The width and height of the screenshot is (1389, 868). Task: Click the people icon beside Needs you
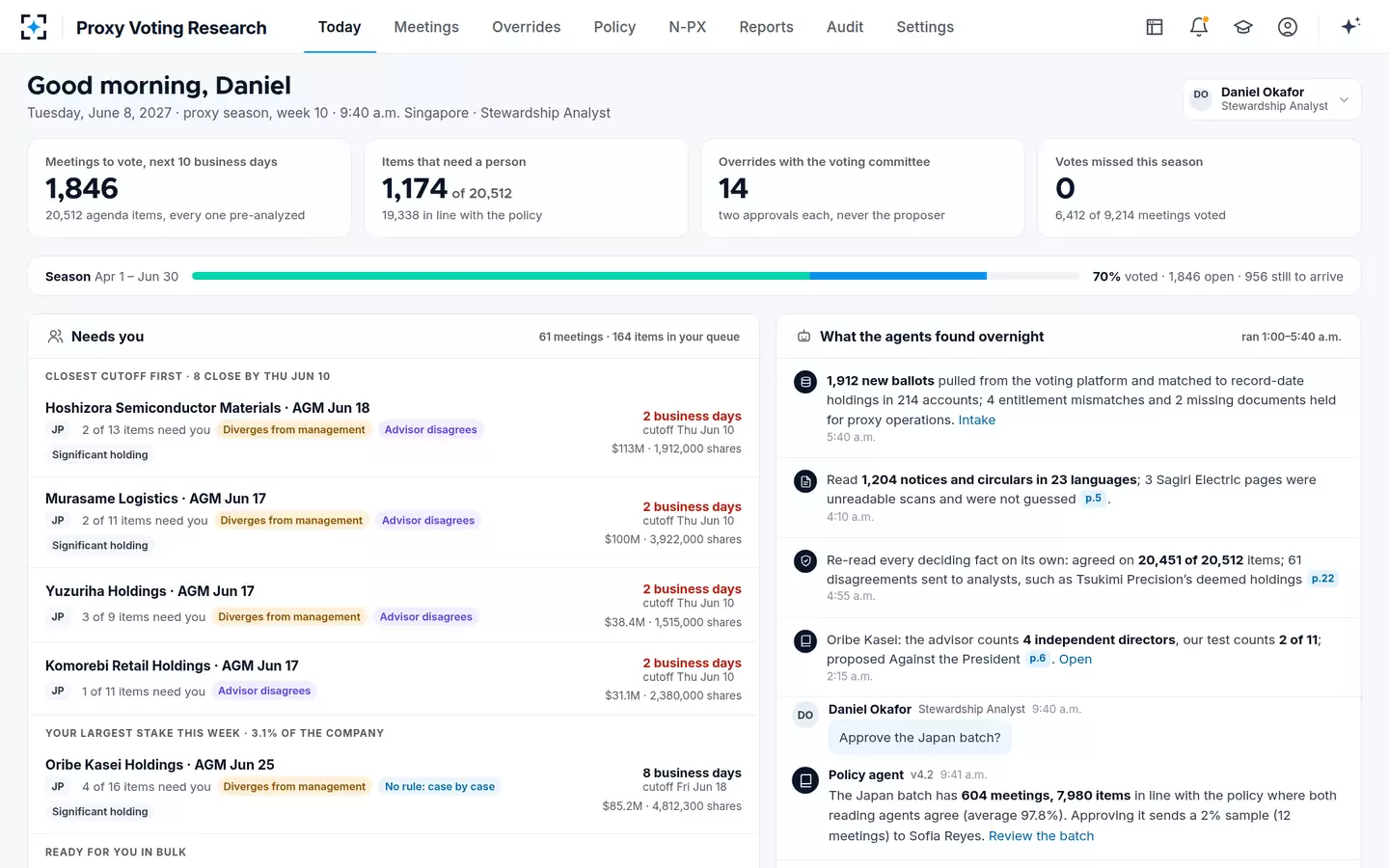pyautogui.click(x=56, y=337)
